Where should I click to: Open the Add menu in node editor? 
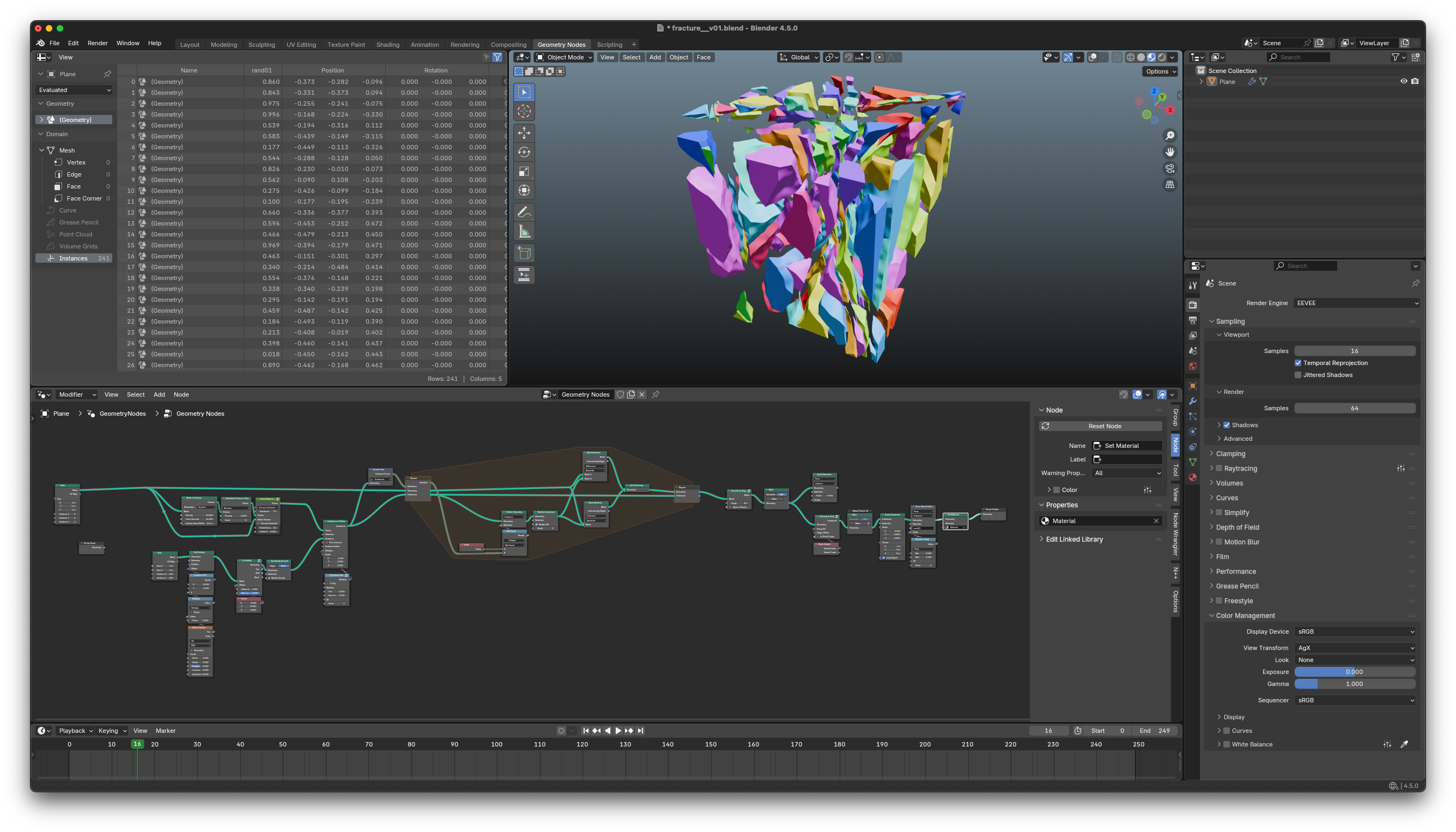[159, 394]
